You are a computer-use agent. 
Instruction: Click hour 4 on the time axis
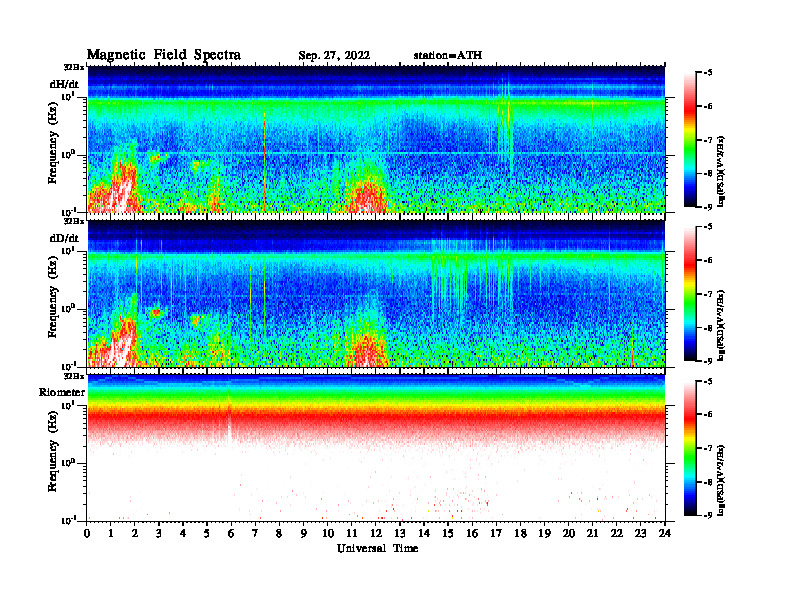183,534
